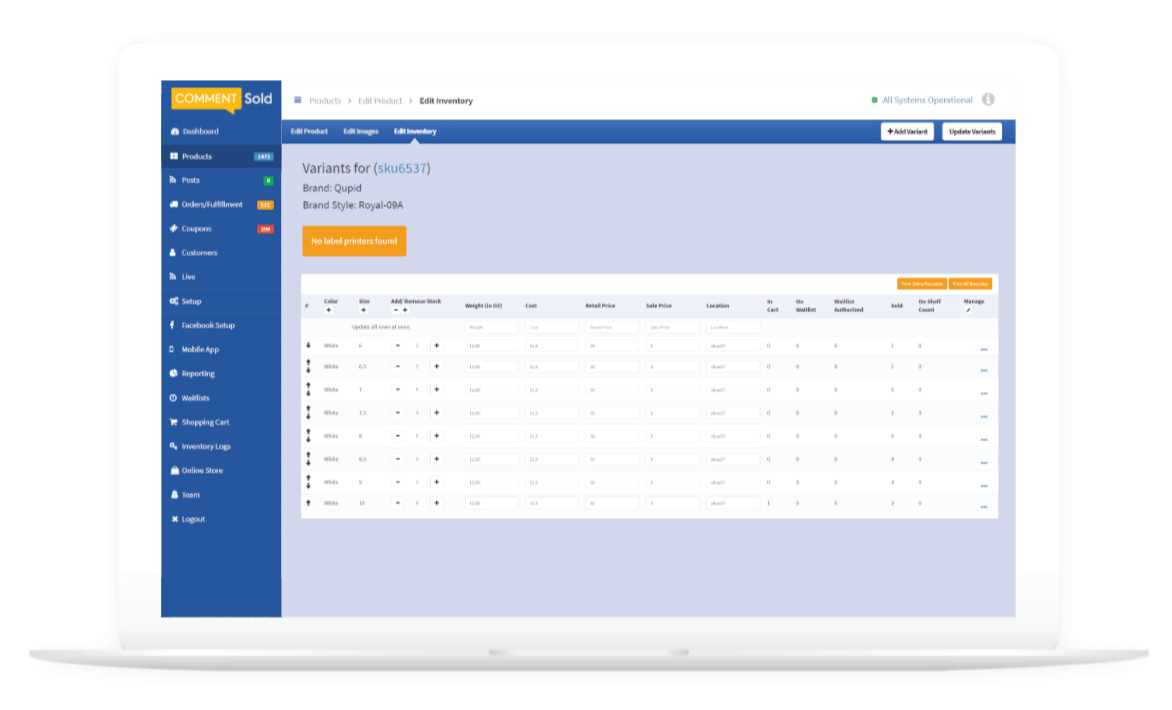The height and width of the screenshot is (710, 1172).
Task: Click the info icon near All Systems Operational
Action: pos(988,99)
